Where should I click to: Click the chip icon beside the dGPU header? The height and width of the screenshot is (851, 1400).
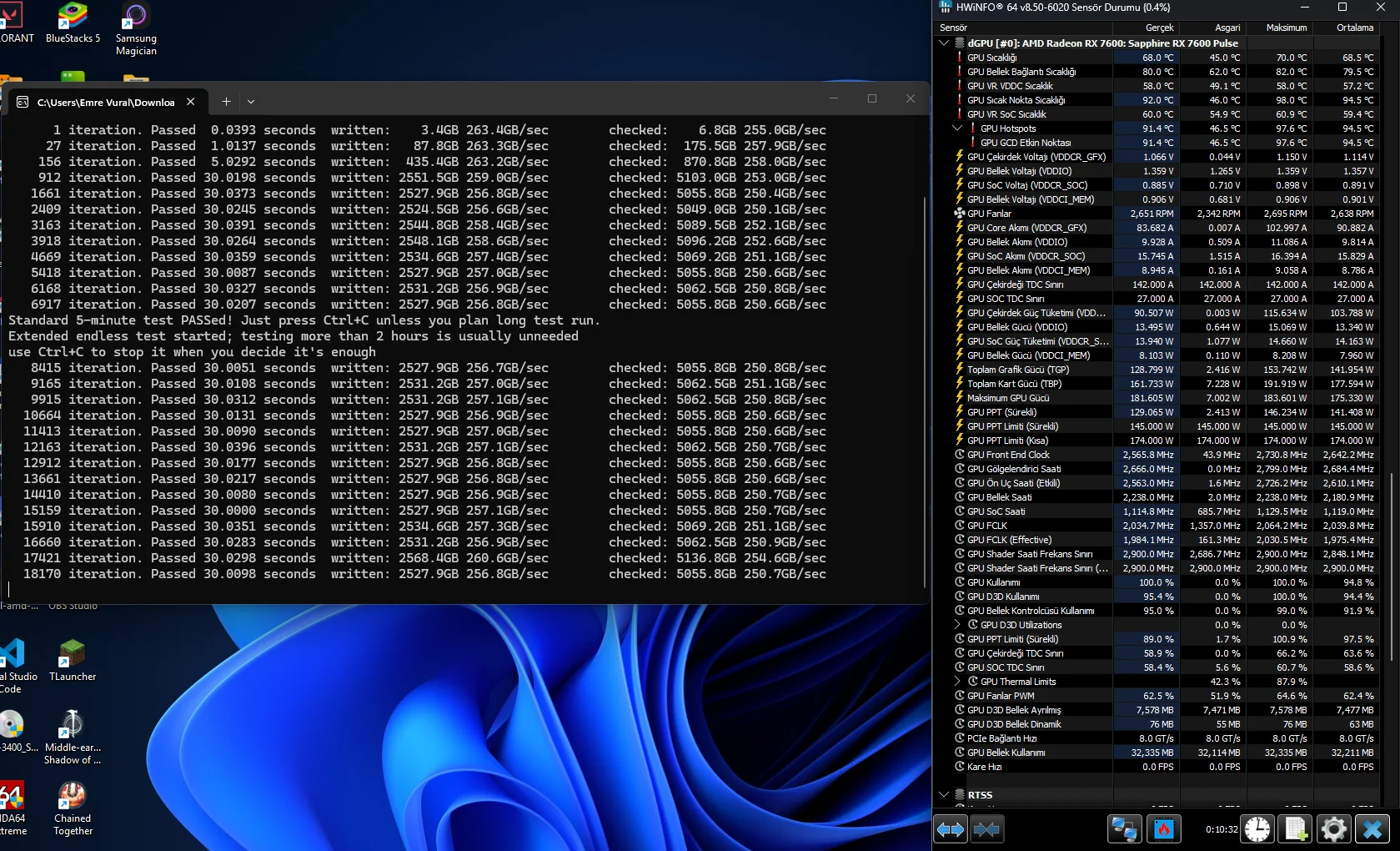959,43
